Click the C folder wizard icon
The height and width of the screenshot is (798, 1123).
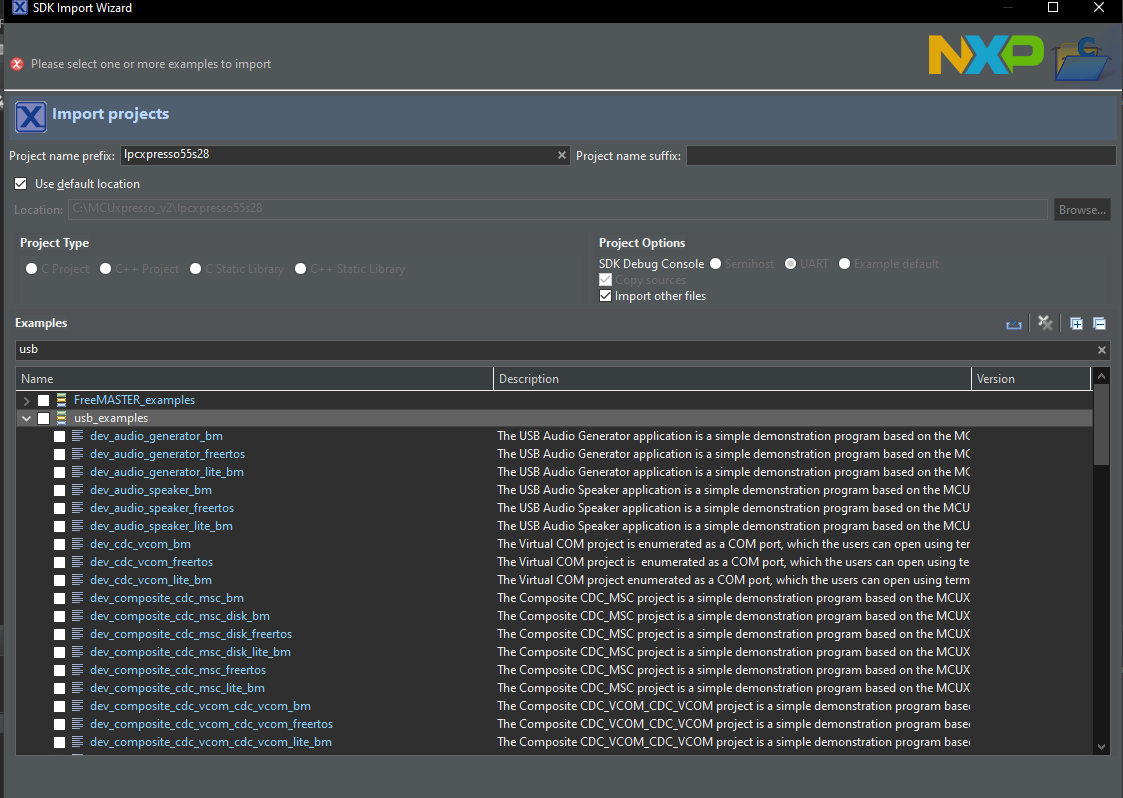pos(1081,59)
